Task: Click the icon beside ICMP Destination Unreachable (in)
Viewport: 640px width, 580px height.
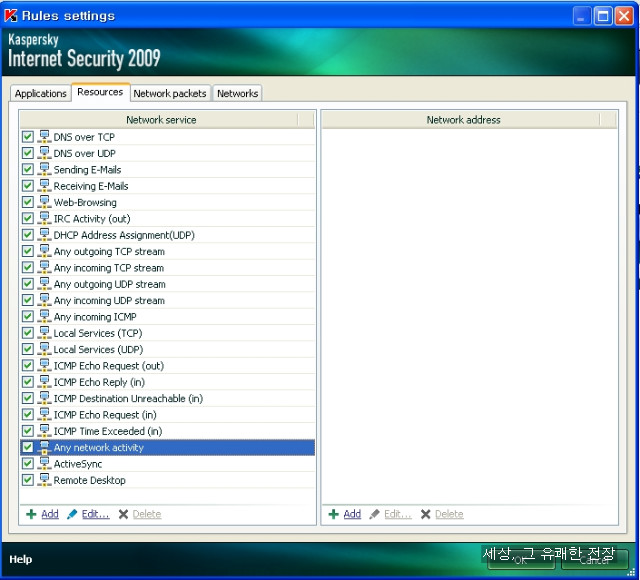Action: pyautogui.click(x=44, y=398)
